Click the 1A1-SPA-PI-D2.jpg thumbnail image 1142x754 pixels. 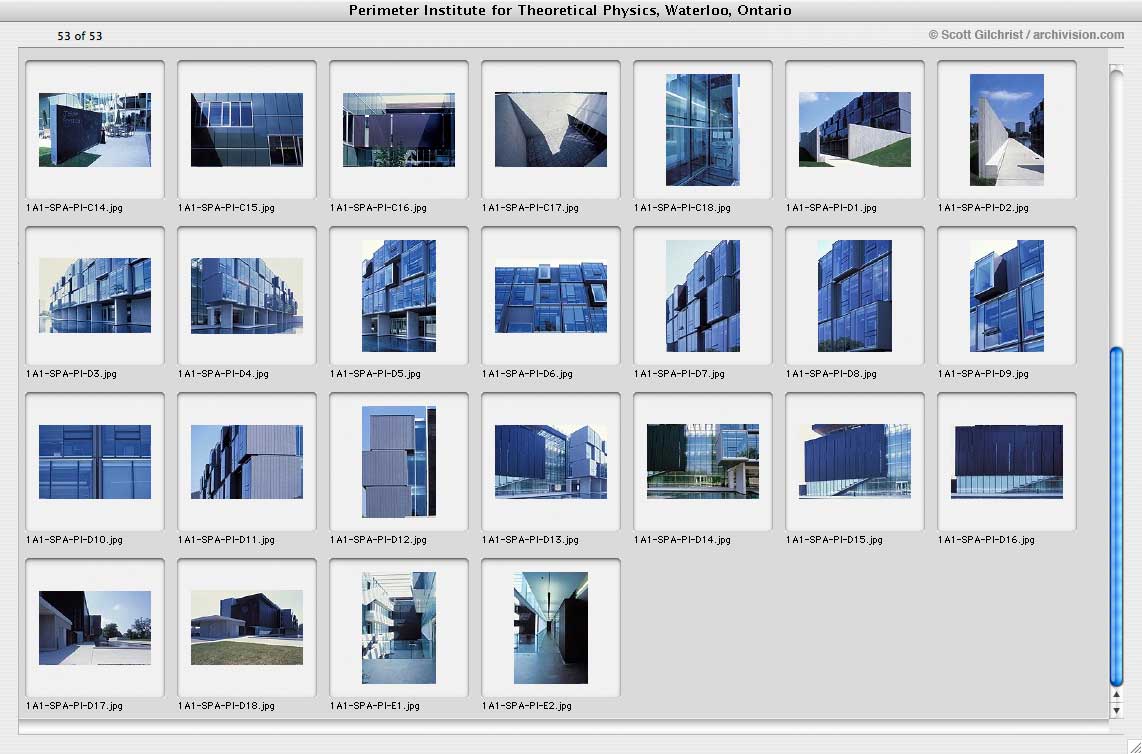tap(1007, 130)
